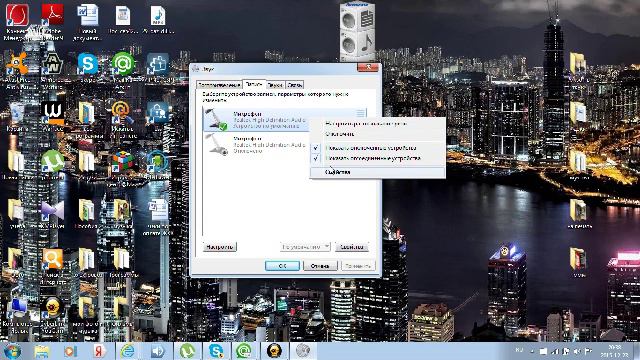
Task: Launch uTorrent from the desktop shortcut
Action: [x=52, y=161]
